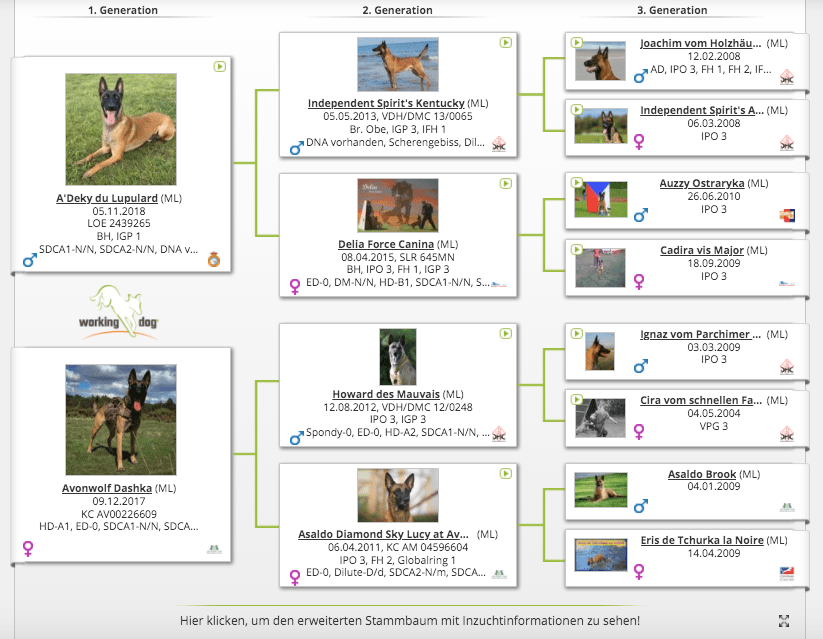Click the fullscreen expand icon at bottom right

click(x=784, y=620)
